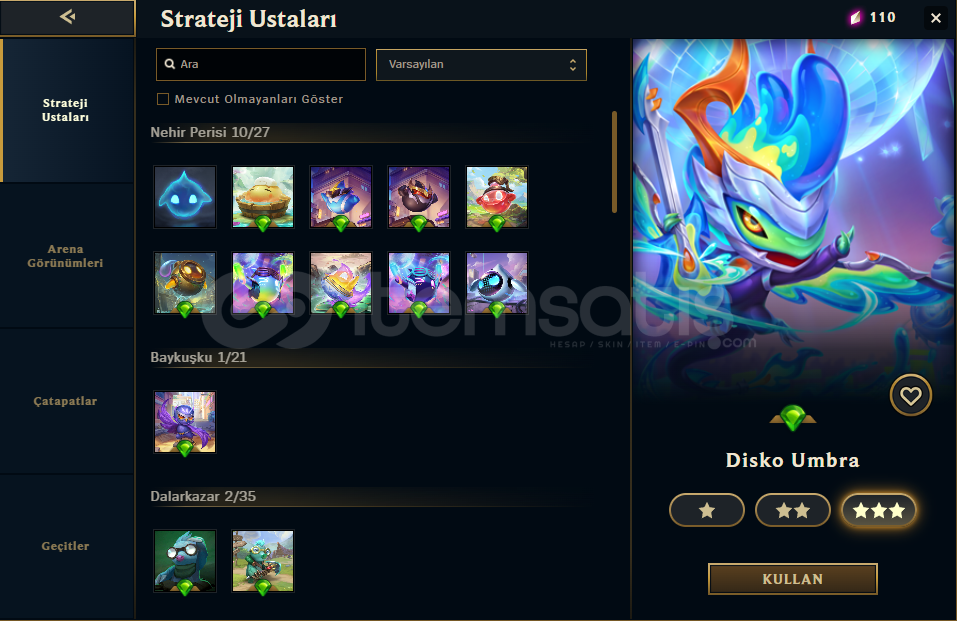Click the Ara search field
This screenshot has width=957, height=621.
(x=261, y=64)
